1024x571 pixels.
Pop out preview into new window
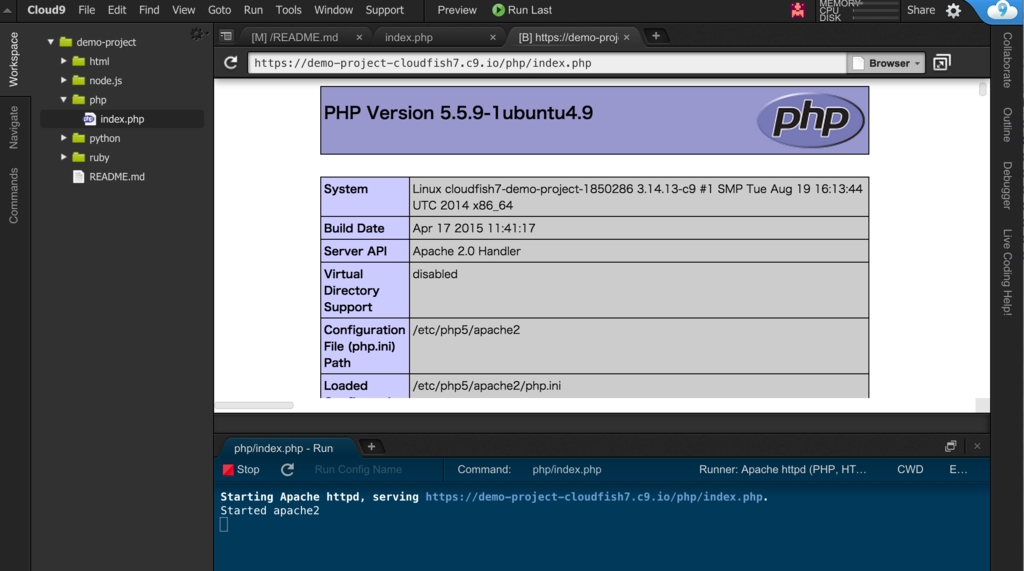pyautogui.click(x=942, y=63)
